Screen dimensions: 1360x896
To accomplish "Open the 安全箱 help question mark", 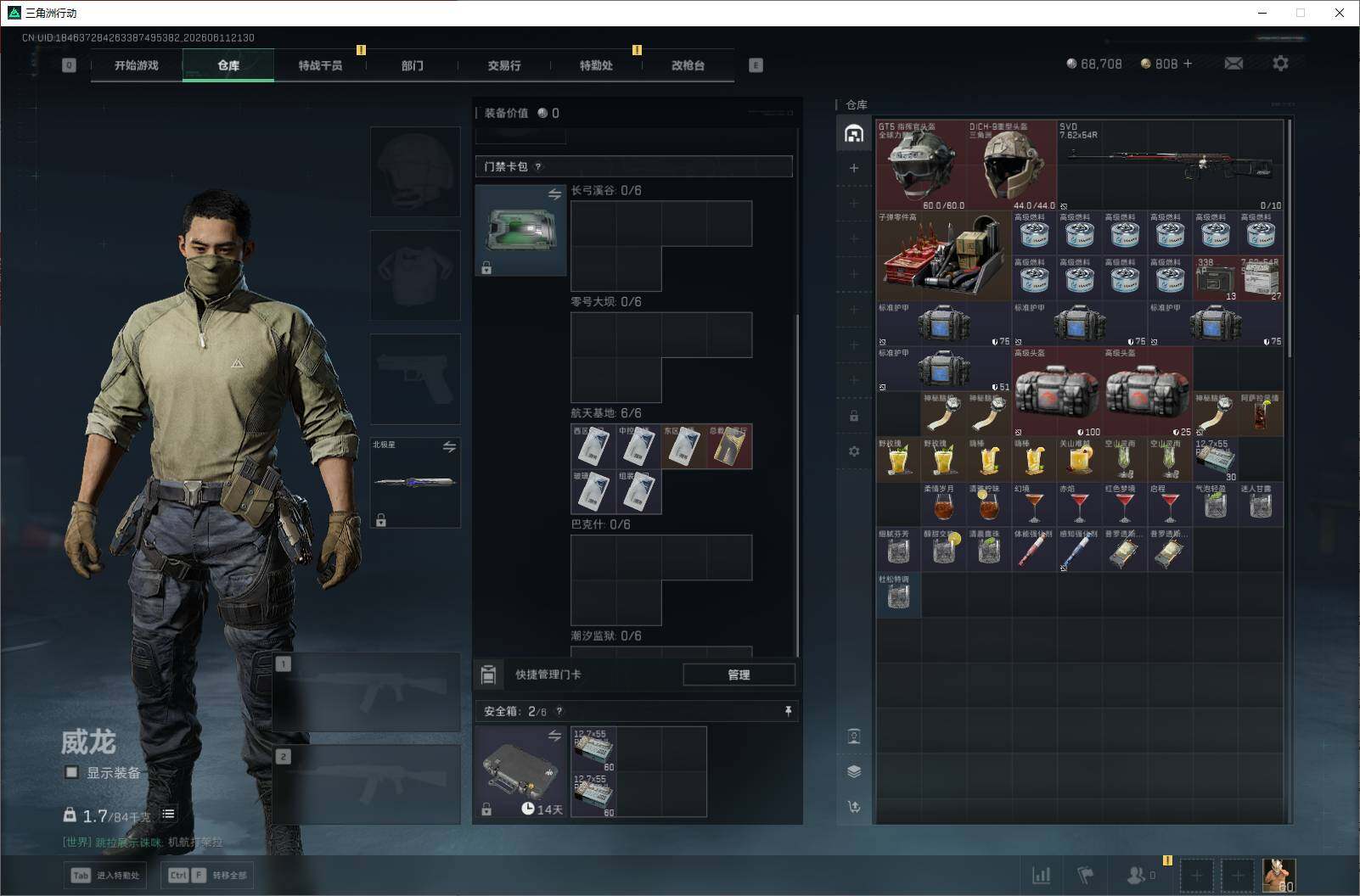I will click(x=559, y=712).
